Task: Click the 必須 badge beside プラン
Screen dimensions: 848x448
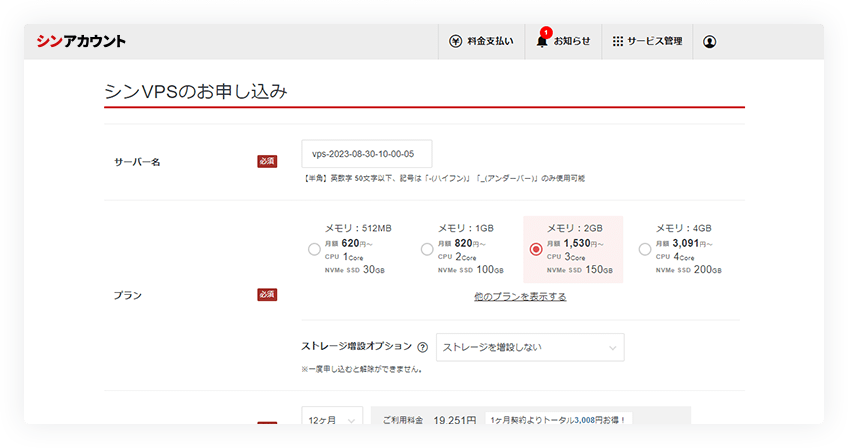Action: (x=267, y=295)
